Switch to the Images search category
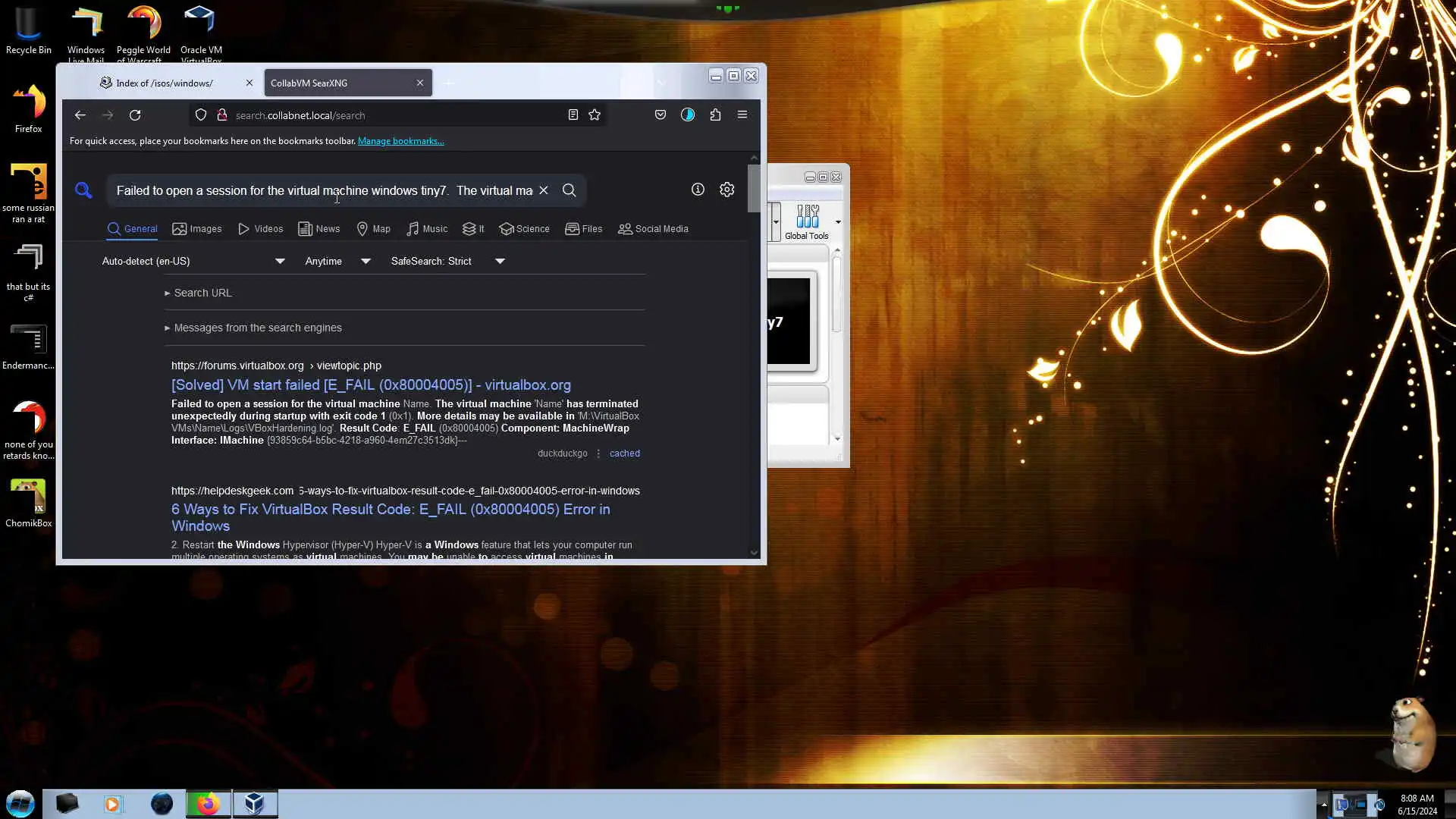 coord(197,229)
